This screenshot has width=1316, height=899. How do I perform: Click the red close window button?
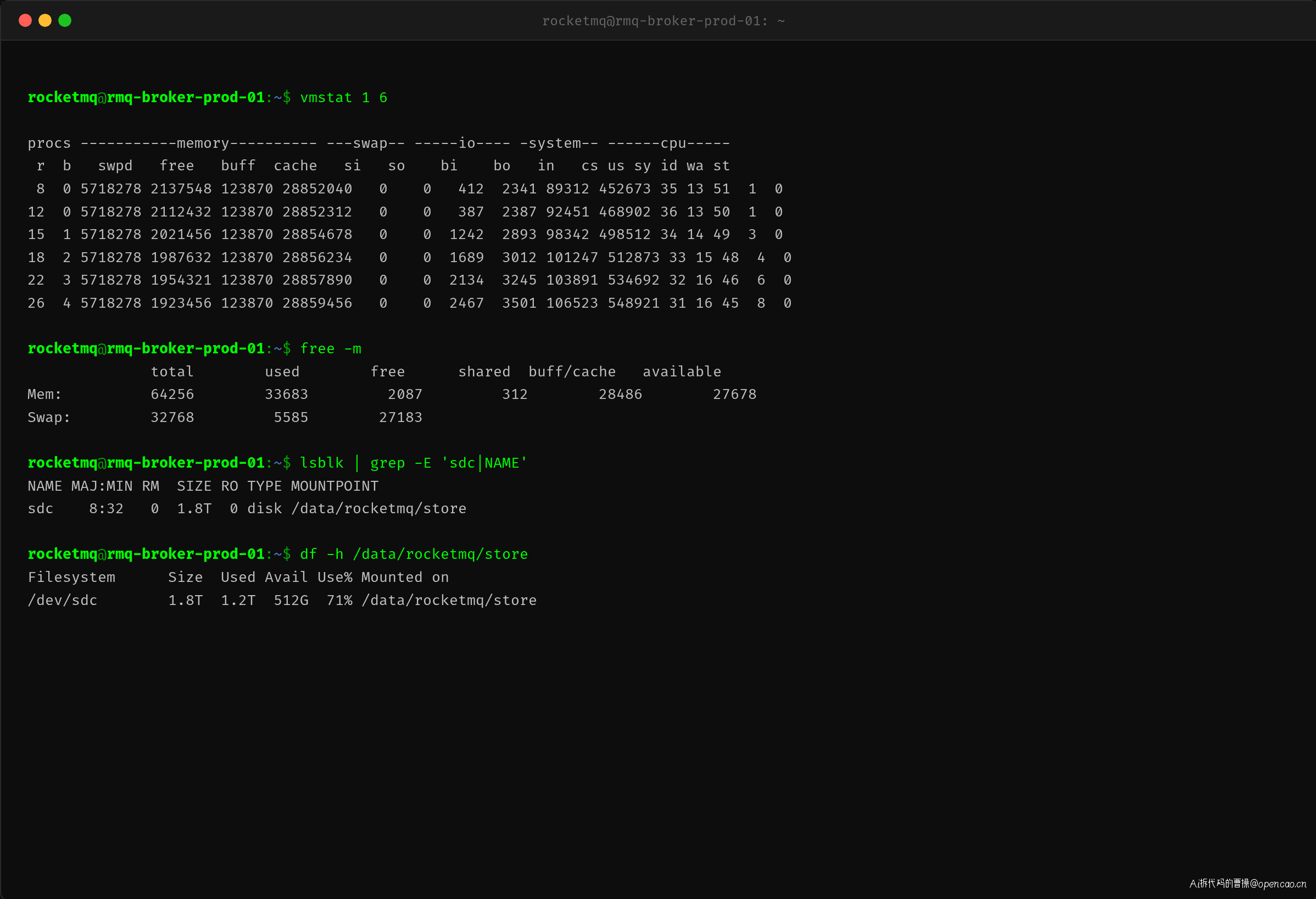25,20
